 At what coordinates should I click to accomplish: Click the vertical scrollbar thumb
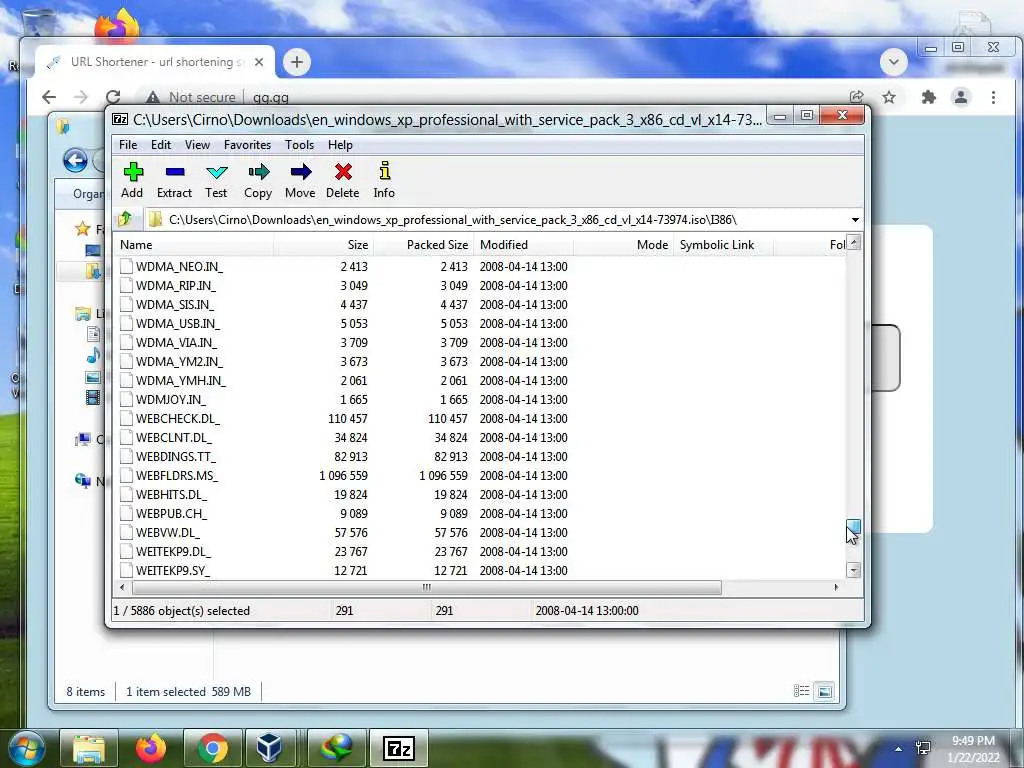pyautogui.click(x=854, y=528)
